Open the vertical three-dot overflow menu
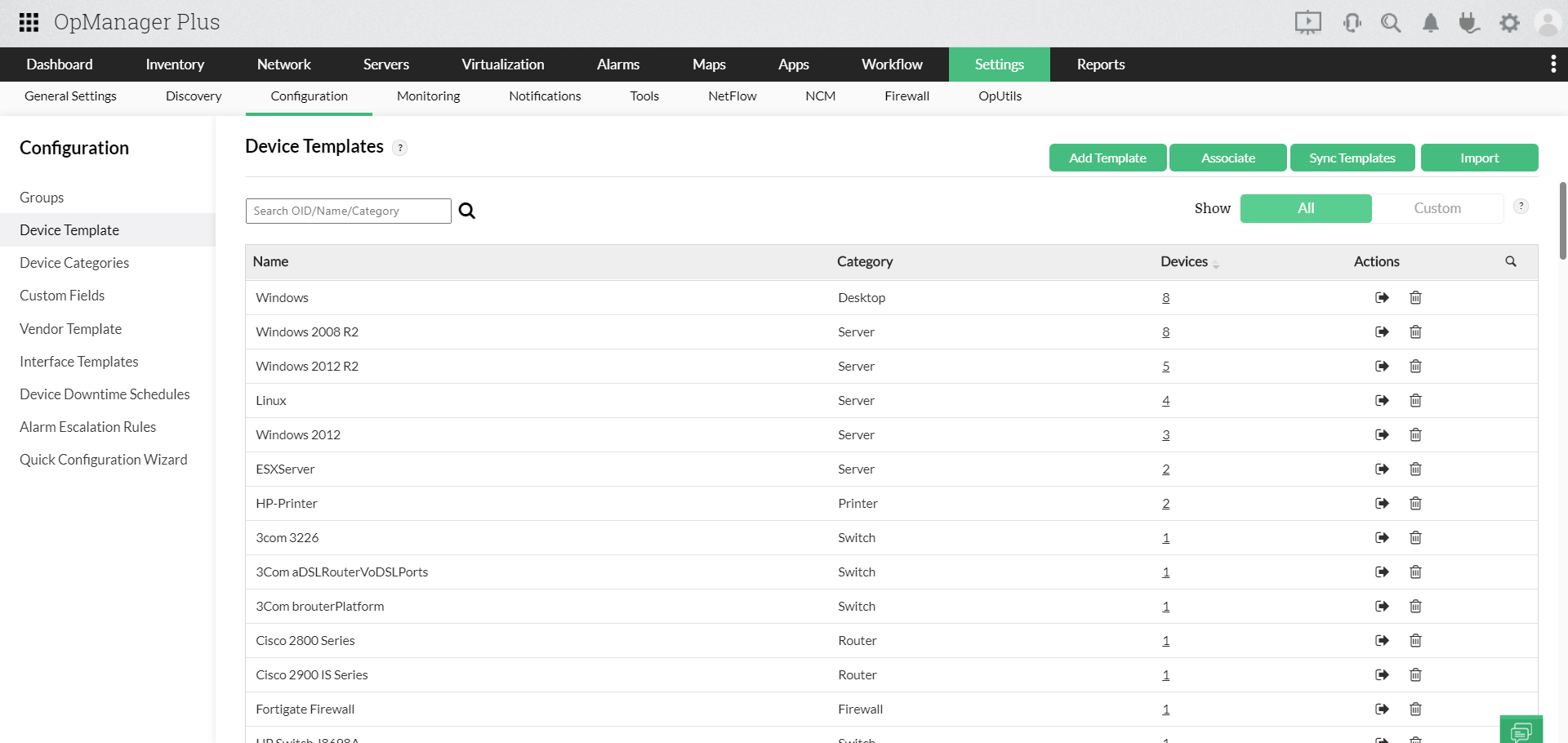This screenshot has height=743, width=1568. point(1553,64)
